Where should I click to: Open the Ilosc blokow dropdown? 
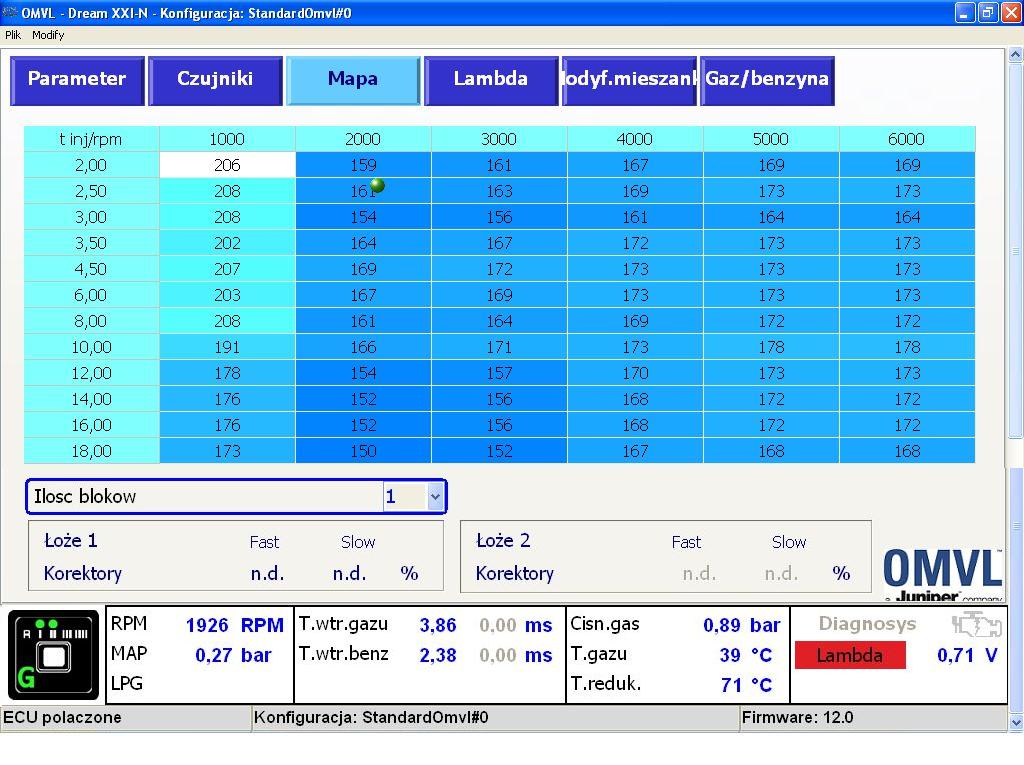(436, 496)
